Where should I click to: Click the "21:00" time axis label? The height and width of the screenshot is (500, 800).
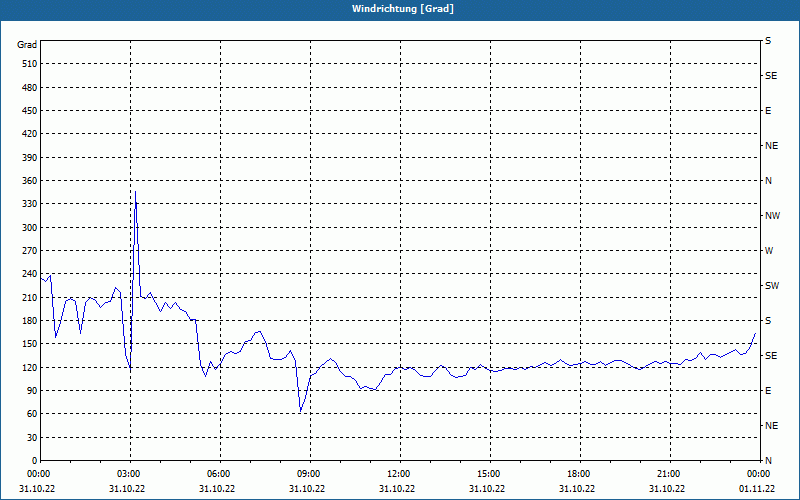click(x=670, y=474)
